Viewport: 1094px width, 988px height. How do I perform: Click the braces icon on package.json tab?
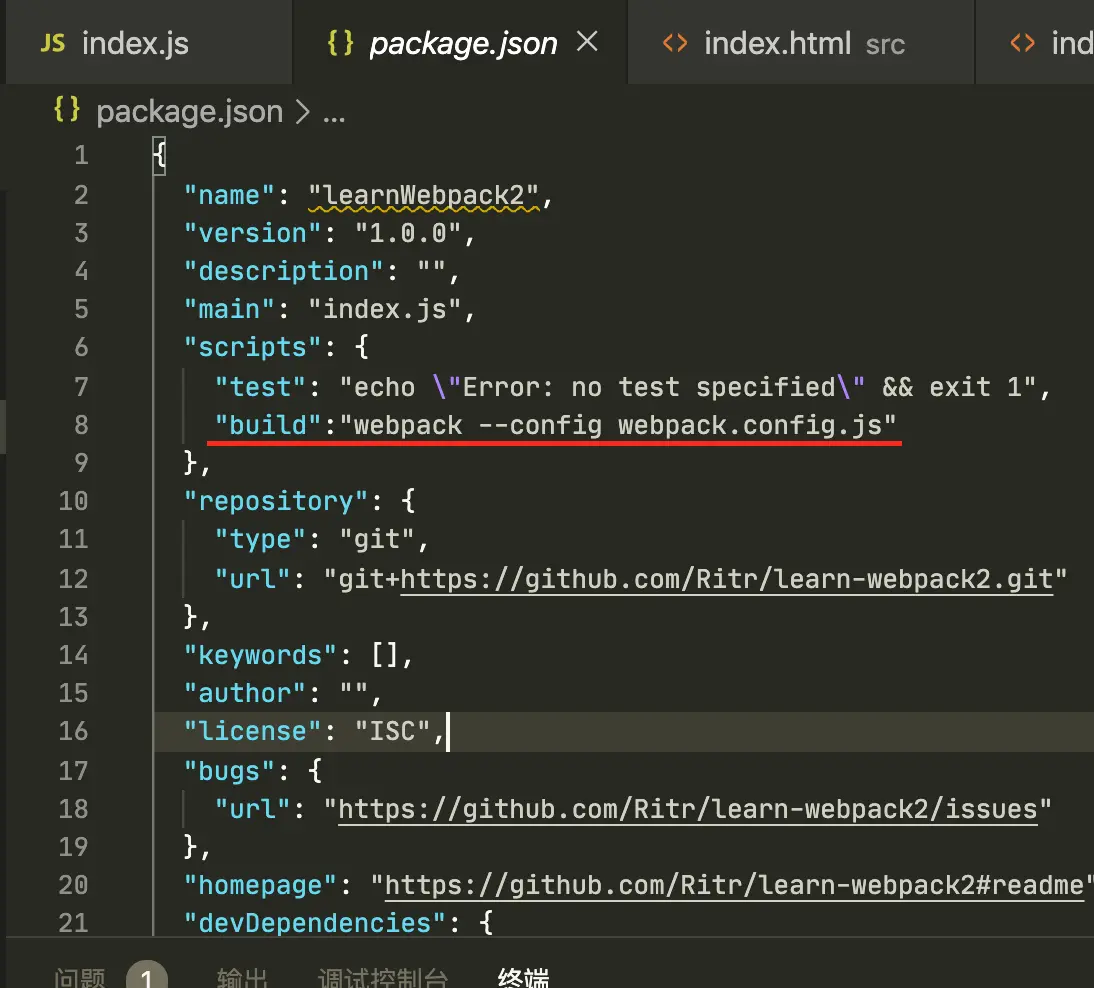click(x=340, y=43)
